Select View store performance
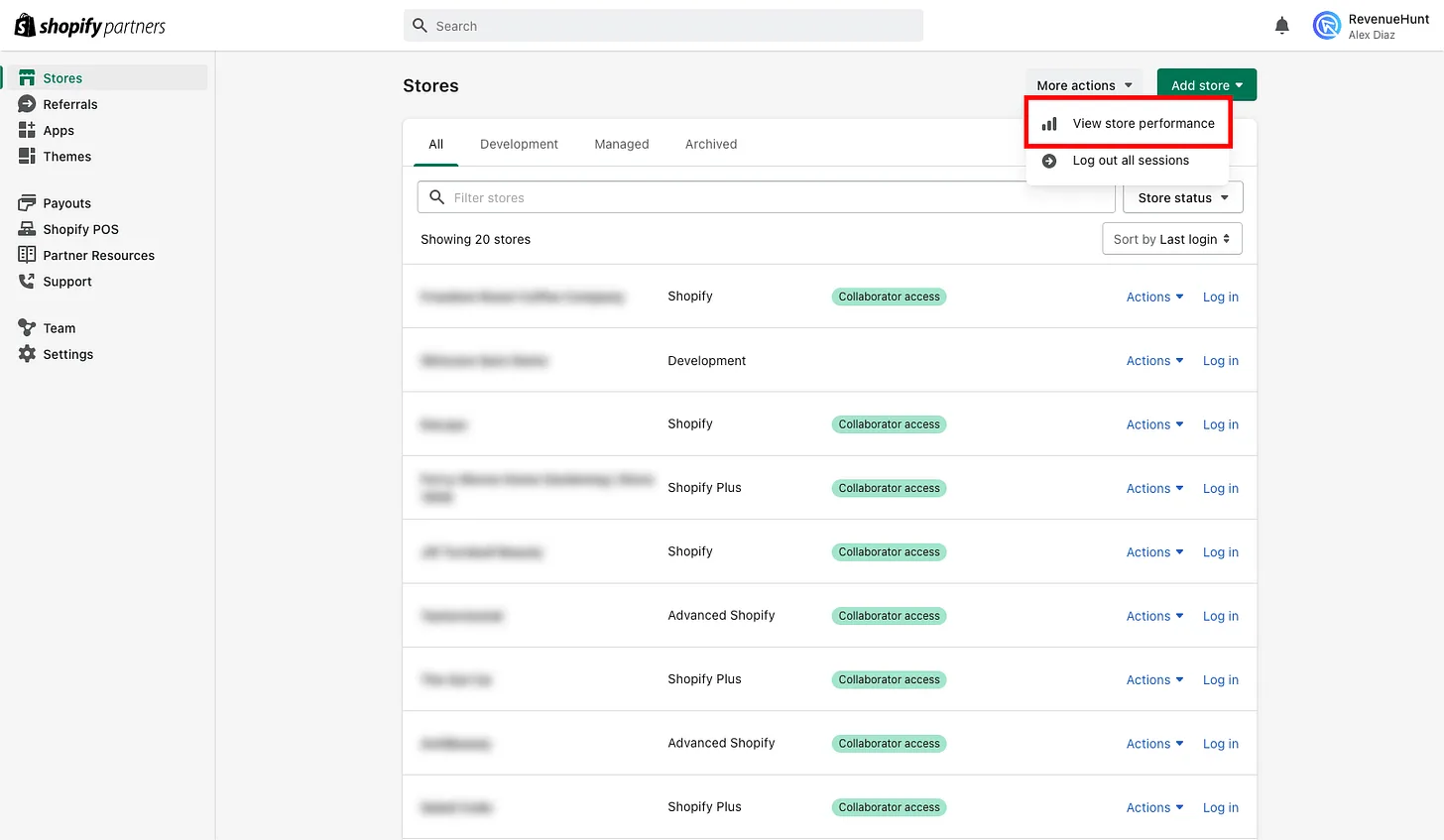 coord(1129,124)
